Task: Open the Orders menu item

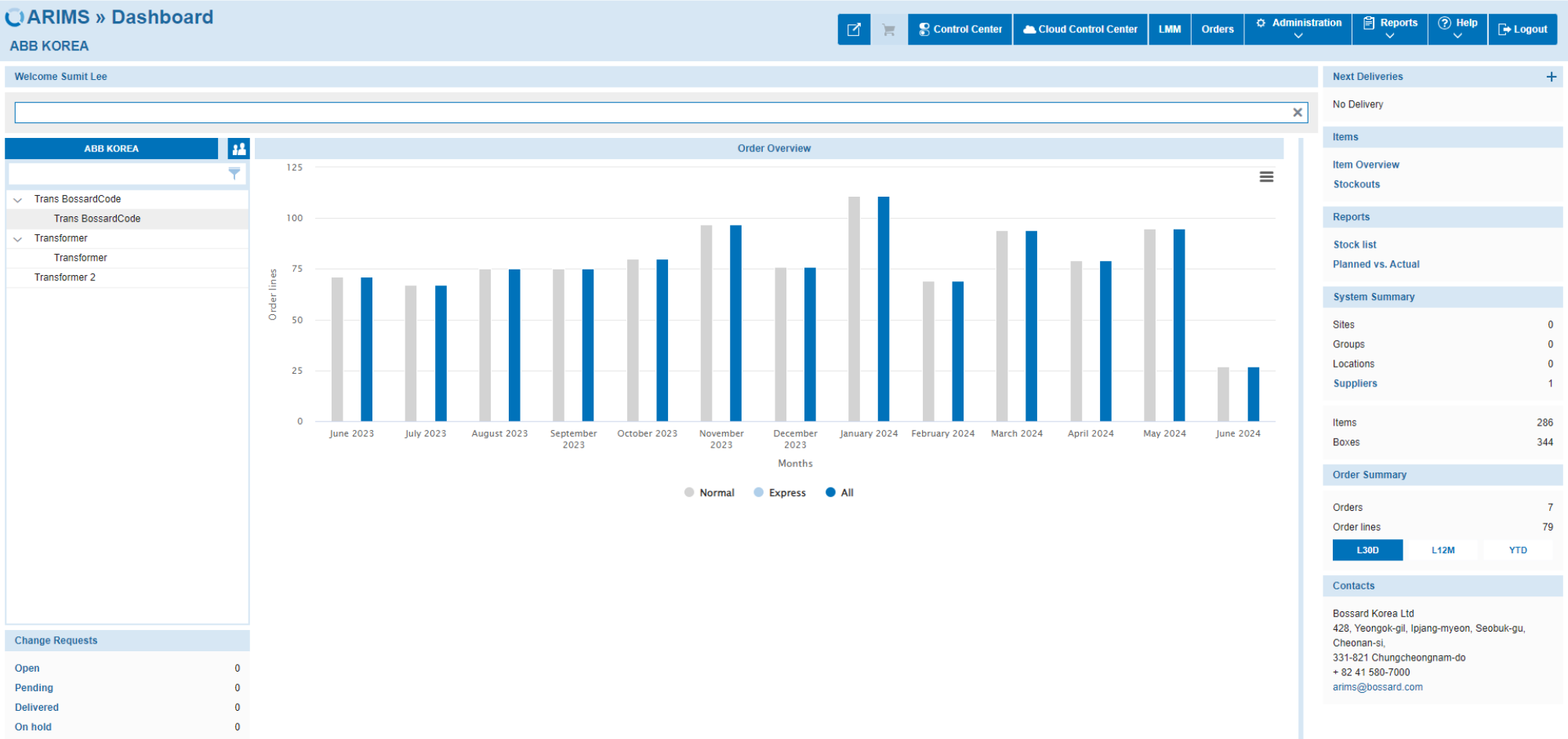Action: coord(1218,30)
